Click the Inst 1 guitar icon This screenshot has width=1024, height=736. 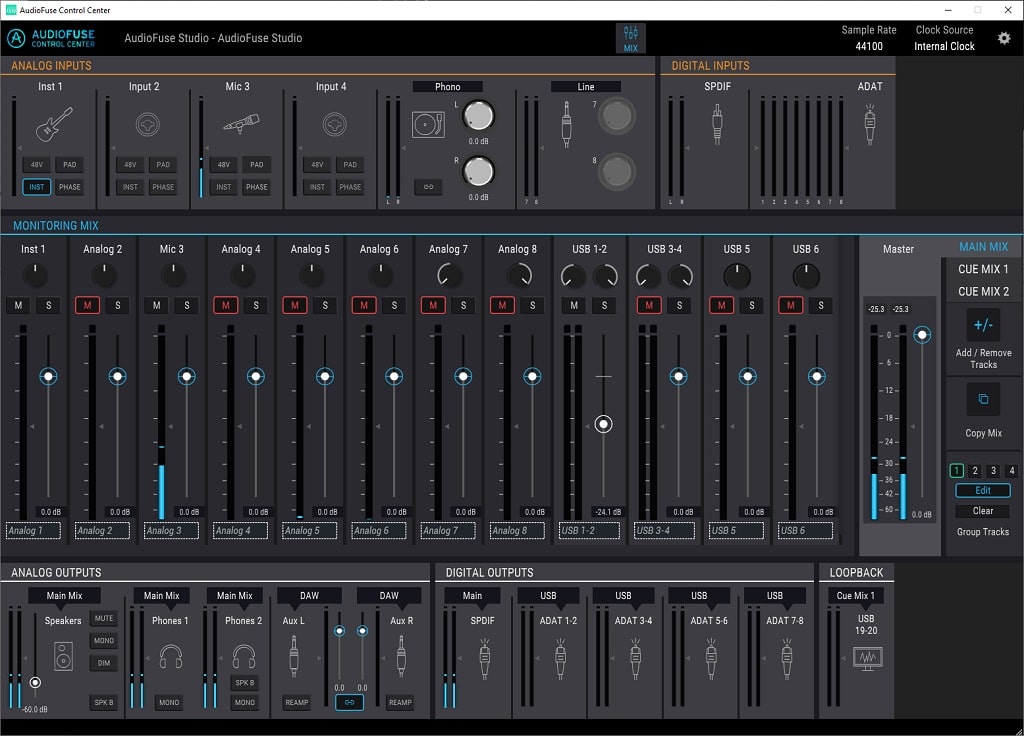click(54, 124)
